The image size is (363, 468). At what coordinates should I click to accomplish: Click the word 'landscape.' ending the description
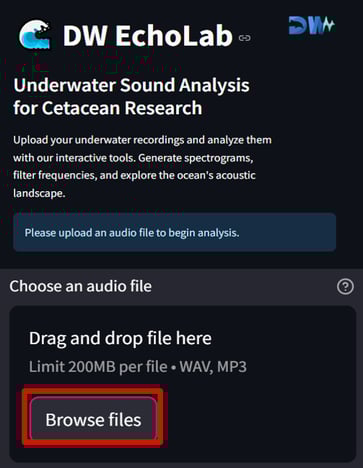point(39,193)
